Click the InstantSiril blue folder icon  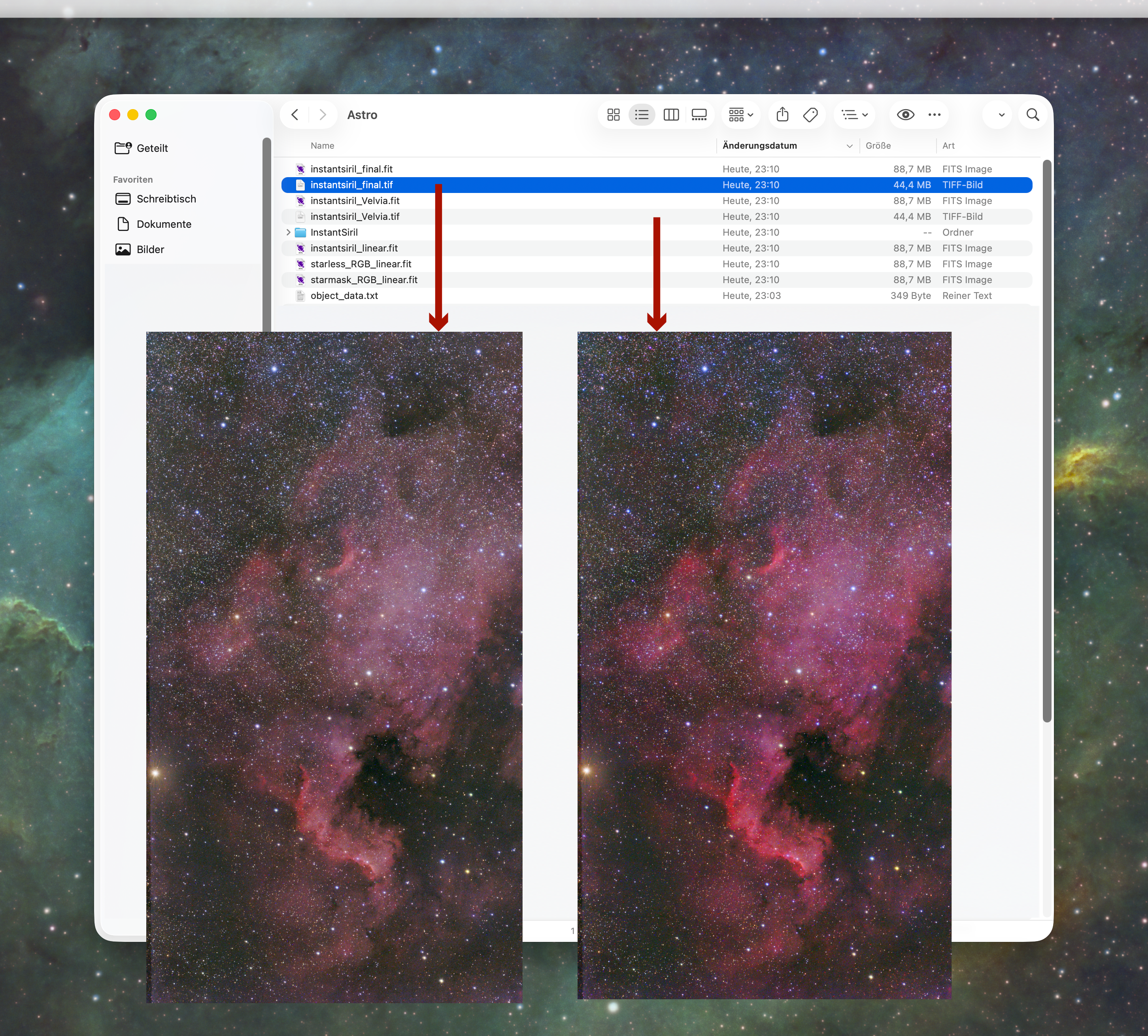(x=300, y=232)
